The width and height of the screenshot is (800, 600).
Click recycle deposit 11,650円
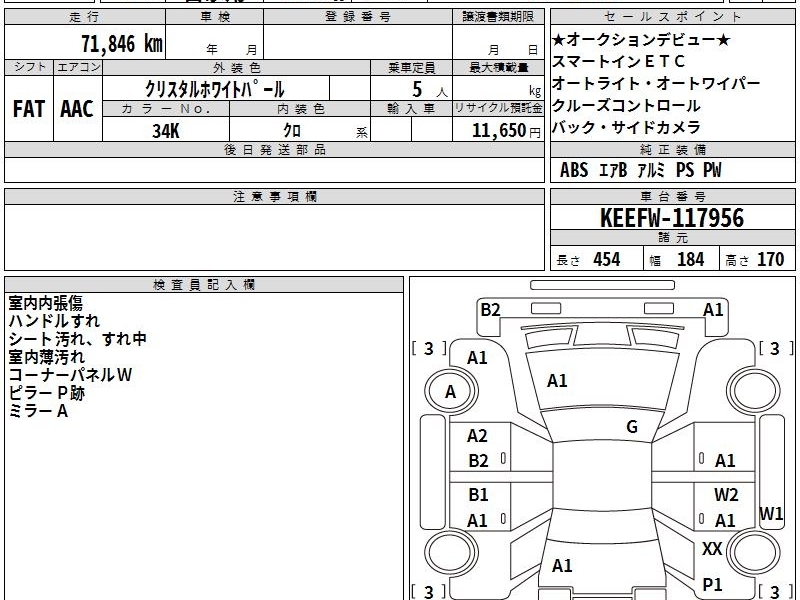coord(506,131)
